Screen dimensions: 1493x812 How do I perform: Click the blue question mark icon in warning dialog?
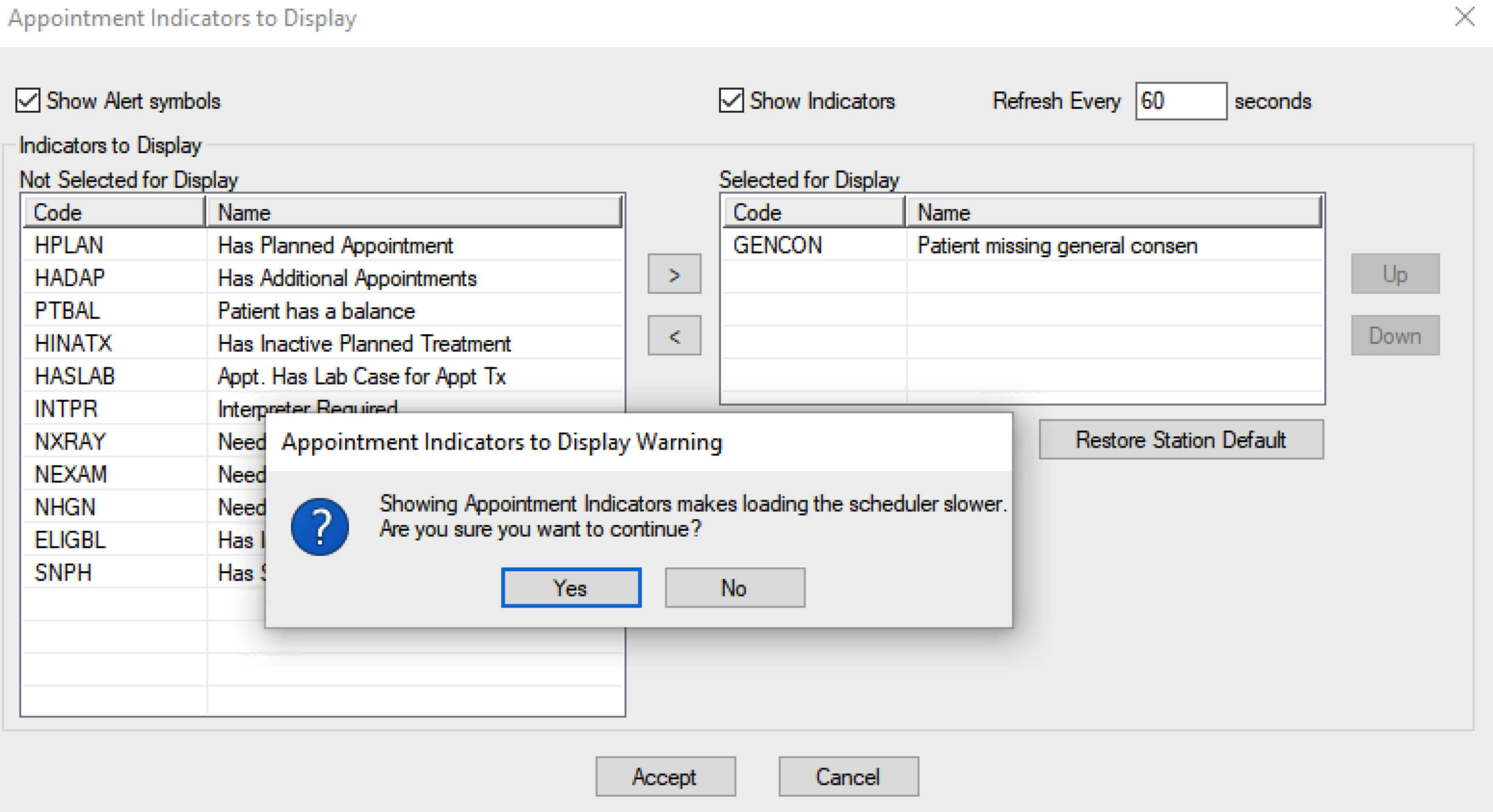click(x=319, y=526)
